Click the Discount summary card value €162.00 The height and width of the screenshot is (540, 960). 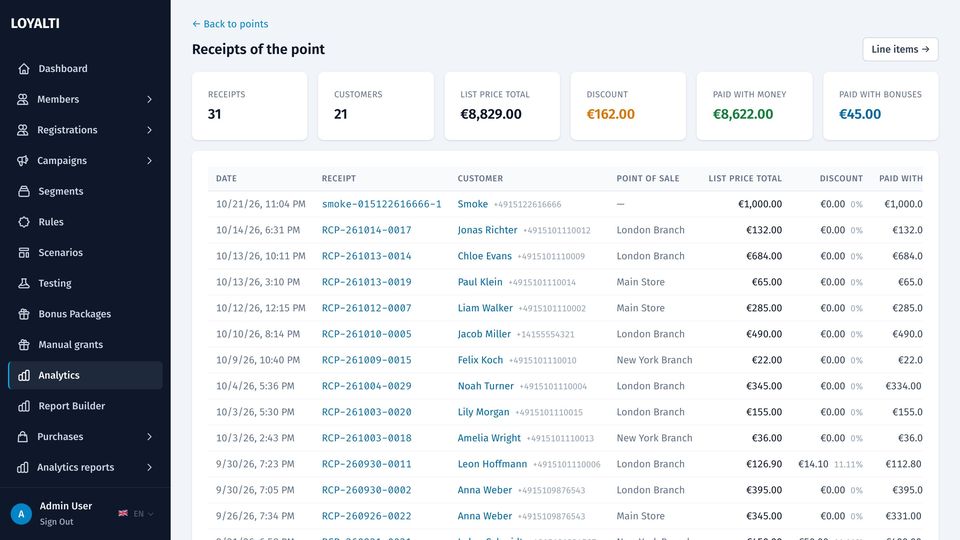click(x=610, y=114)
